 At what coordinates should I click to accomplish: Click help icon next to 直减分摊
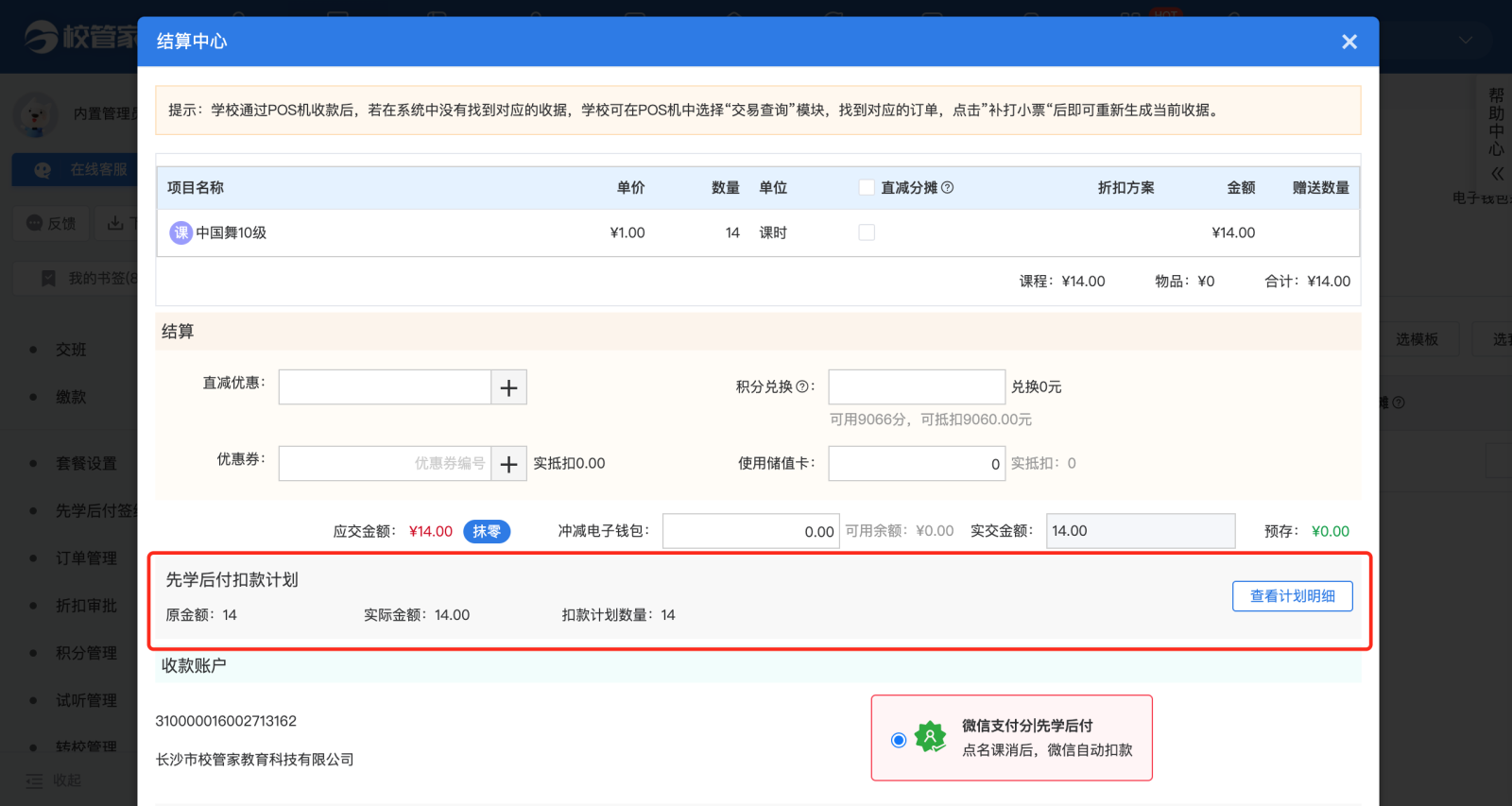click(x=948, y=187)
